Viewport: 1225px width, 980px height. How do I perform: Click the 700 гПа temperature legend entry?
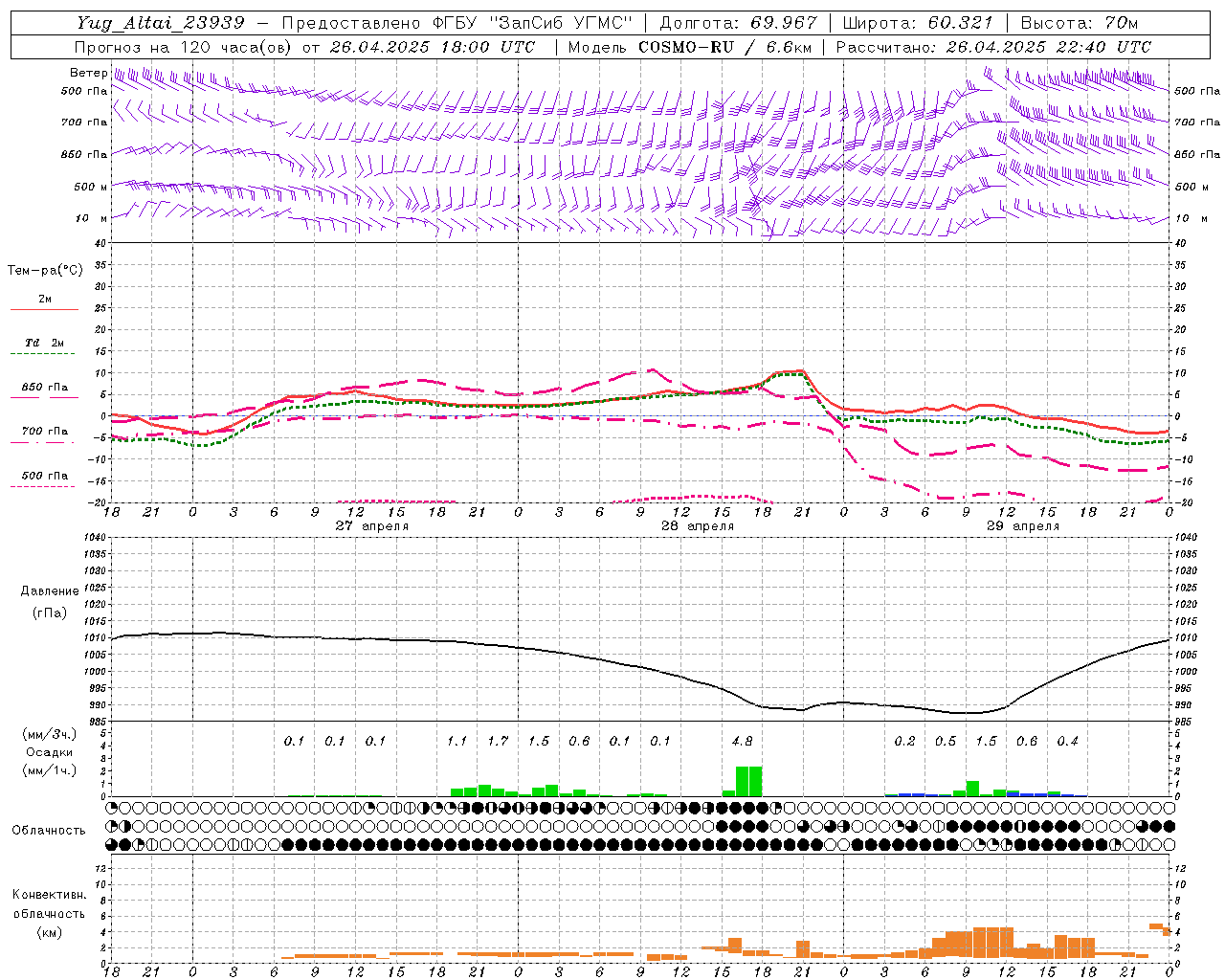(45, 432)
